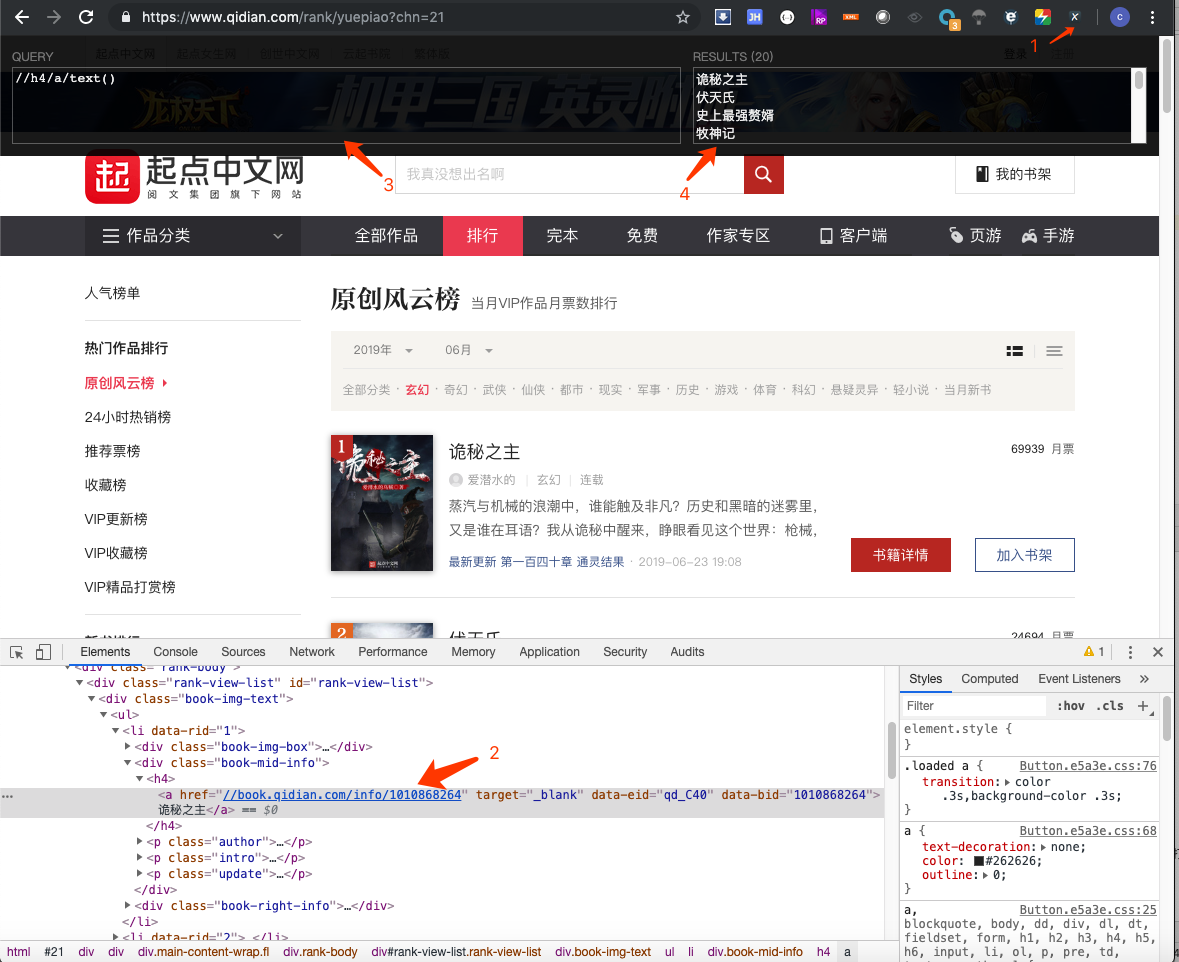Screen dimensions: 1179x962
Task: Switch to plain text list view
Action: [1054, 351]
